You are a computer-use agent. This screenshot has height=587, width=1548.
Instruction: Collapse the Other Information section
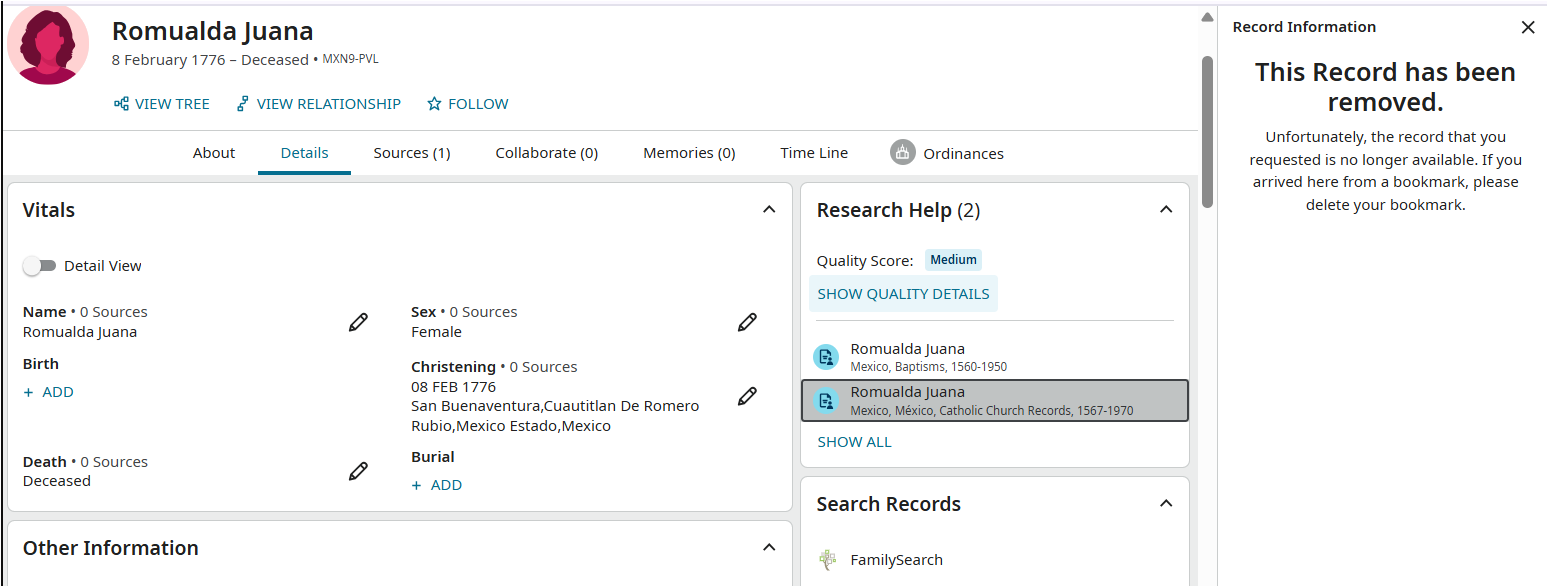[769, 548]
